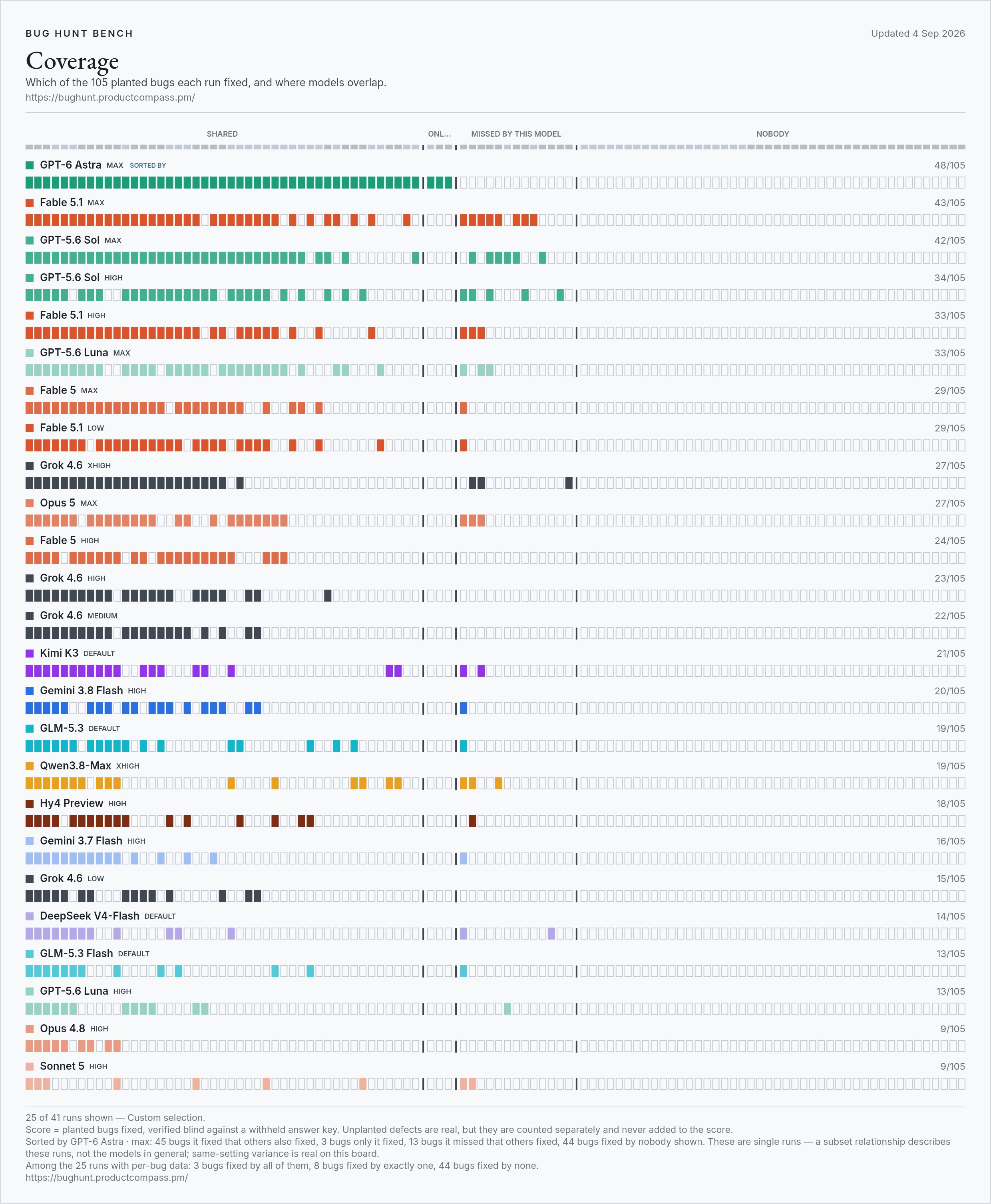991x1204 pixels.
Task: Click the truncated ONL... column header
Action: tap(440, 134)
